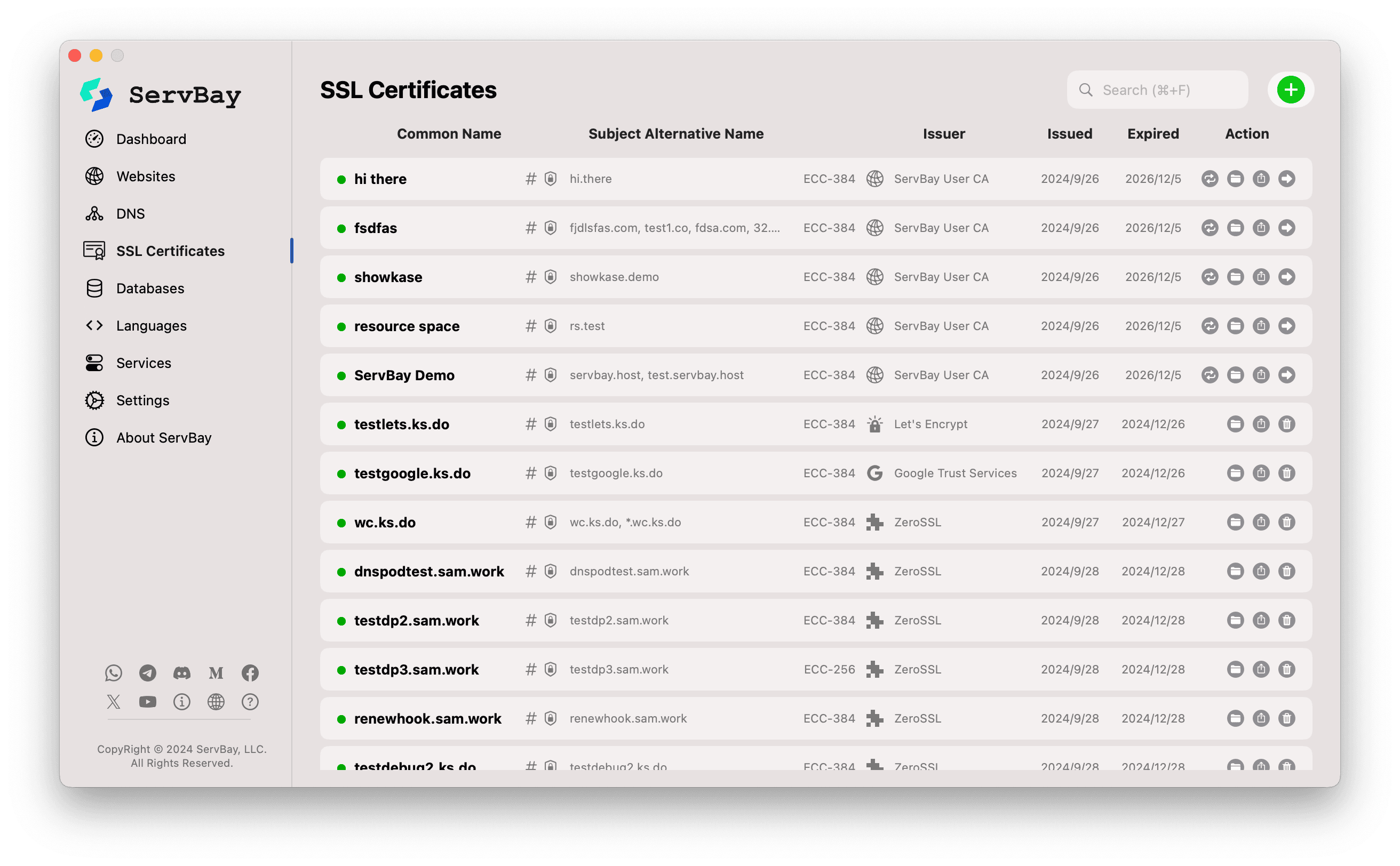Click the fingerprint hash icon for fsdfas
This screenshot has height=866, width=1400.
[x=530, y=227]
